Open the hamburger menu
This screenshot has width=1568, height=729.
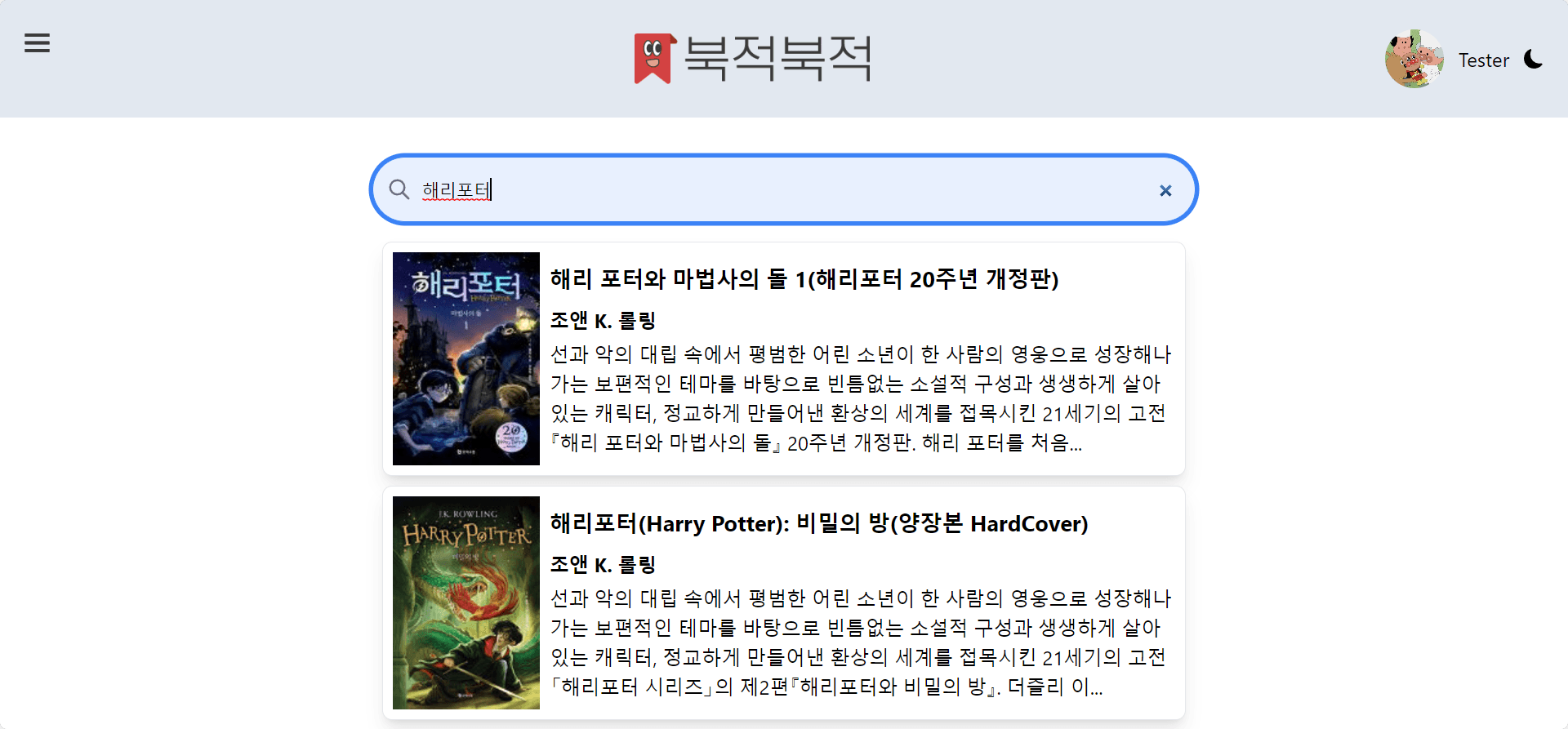pyautogui.click(x=37, y=43)
